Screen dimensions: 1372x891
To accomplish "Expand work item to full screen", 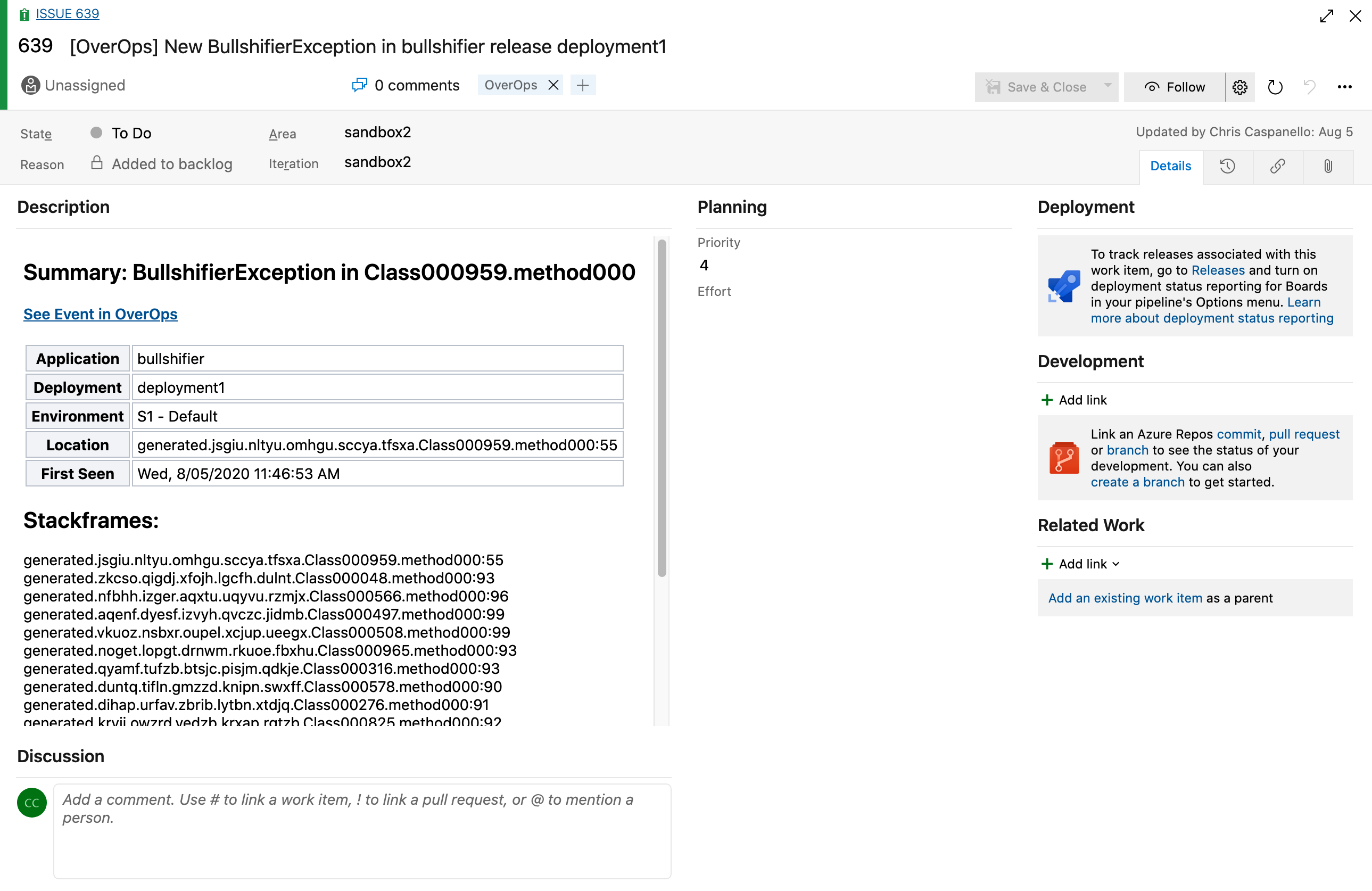I will pyautogui.click(x=1326, y=16).
